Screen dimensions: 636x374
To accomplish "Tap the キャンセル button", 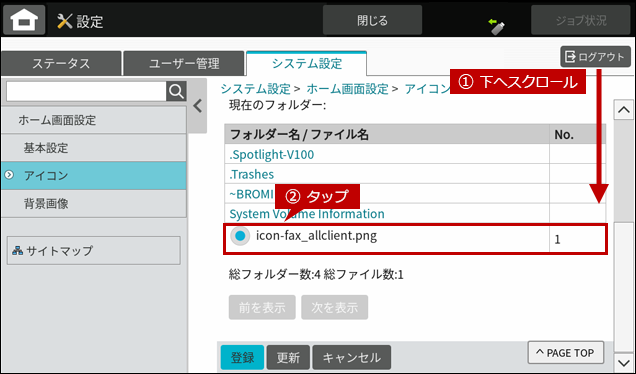I will 352,357.
